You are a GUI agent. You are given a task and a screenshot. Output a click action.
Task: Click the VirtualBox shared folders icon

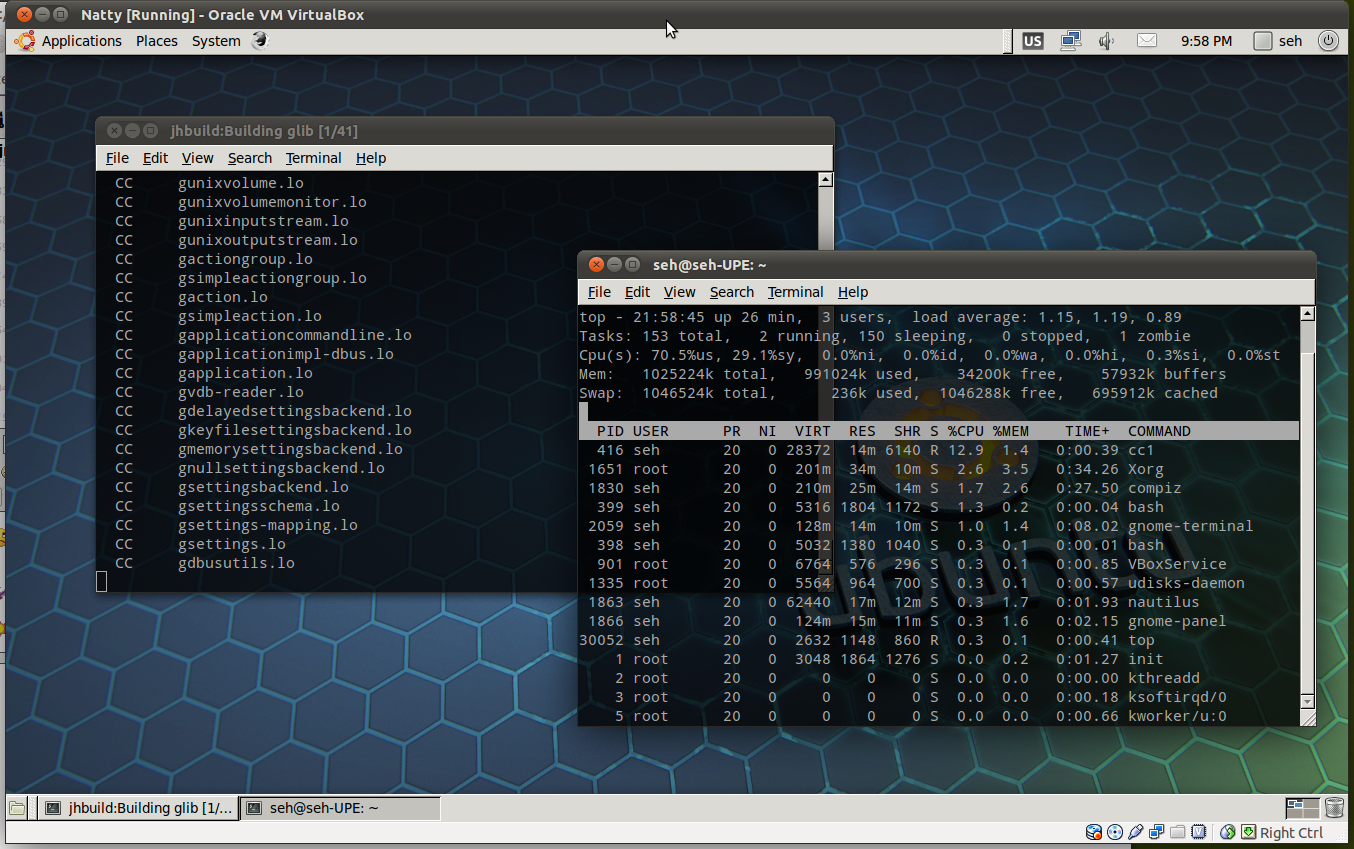tap(1178, 832)
